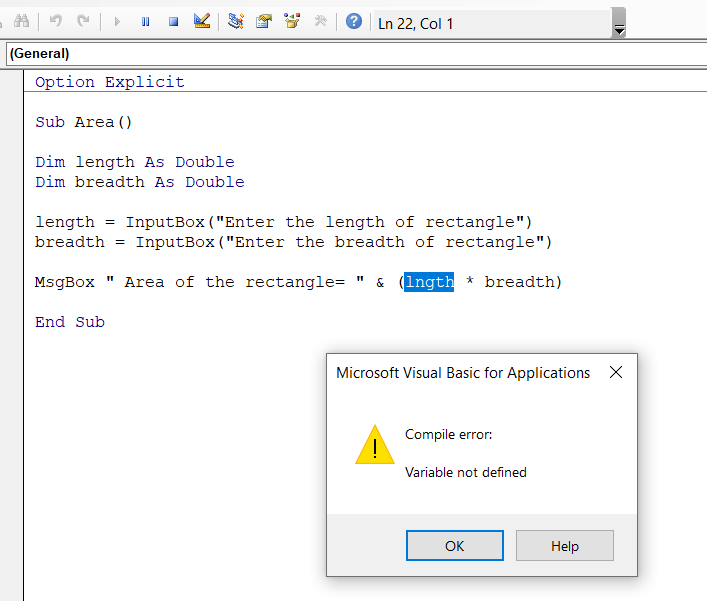The height and width of the screenshot is (601, 707).
Task: Open the Object Browser icon
Action: click(x=292, y=21)
